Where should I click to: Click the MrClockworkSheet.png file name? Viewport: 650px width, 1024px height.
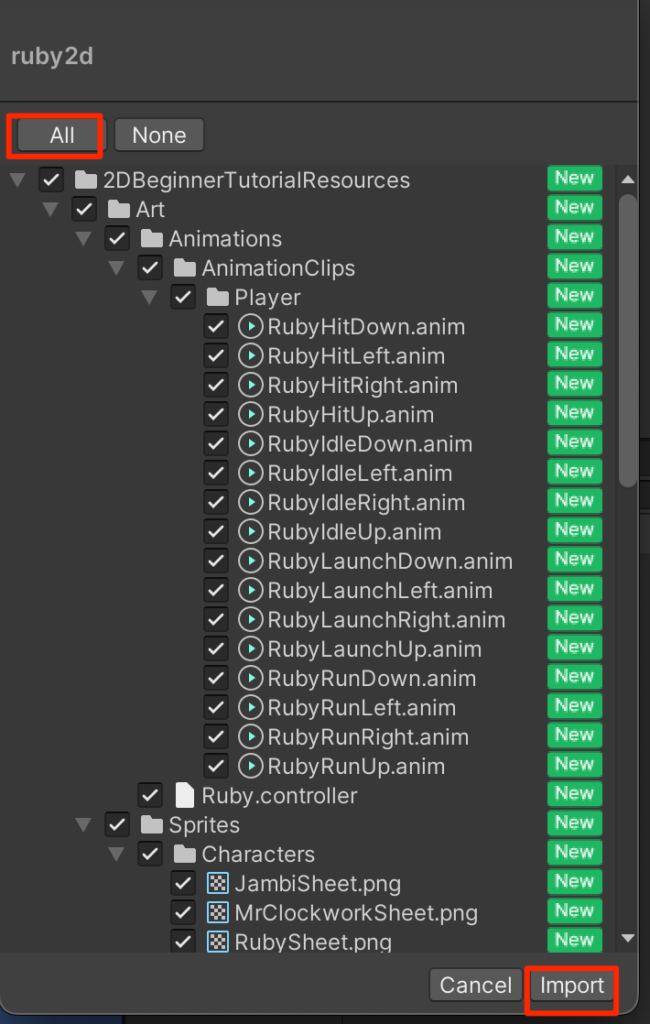pyautogui.click(x=356, y=913)
